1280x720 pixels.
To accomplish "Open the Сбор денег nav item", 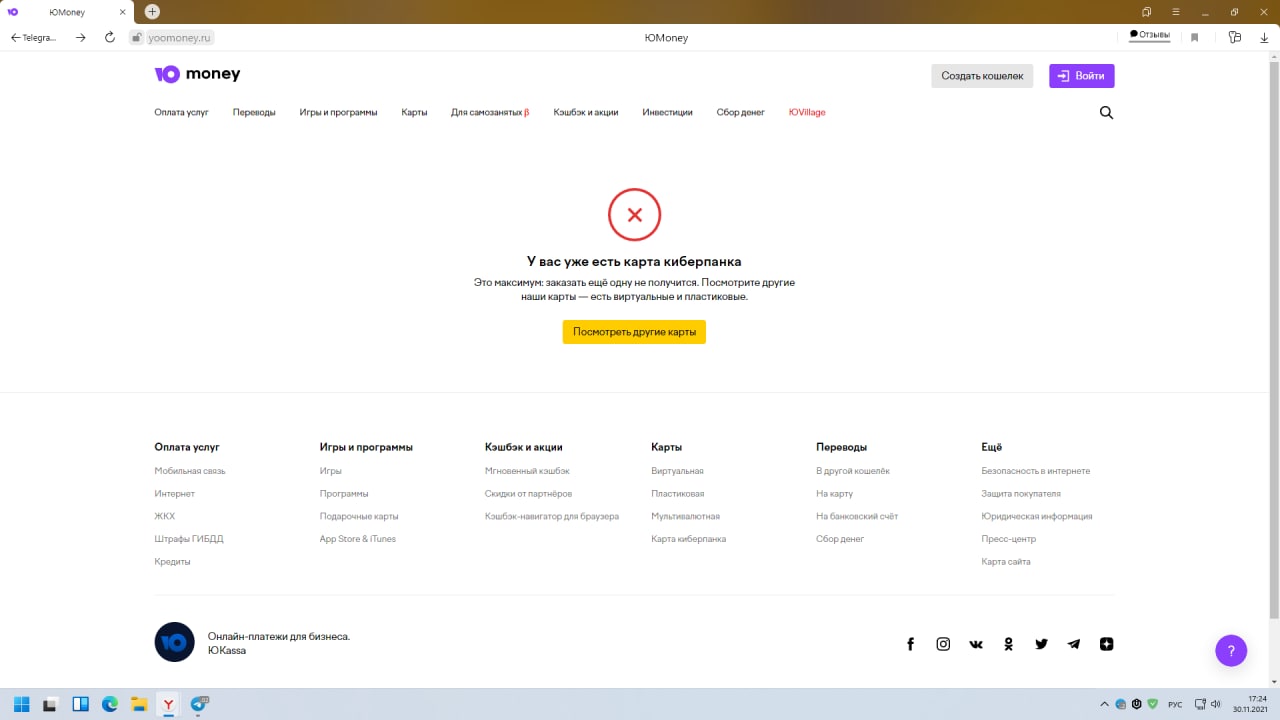I will (740, 113).
